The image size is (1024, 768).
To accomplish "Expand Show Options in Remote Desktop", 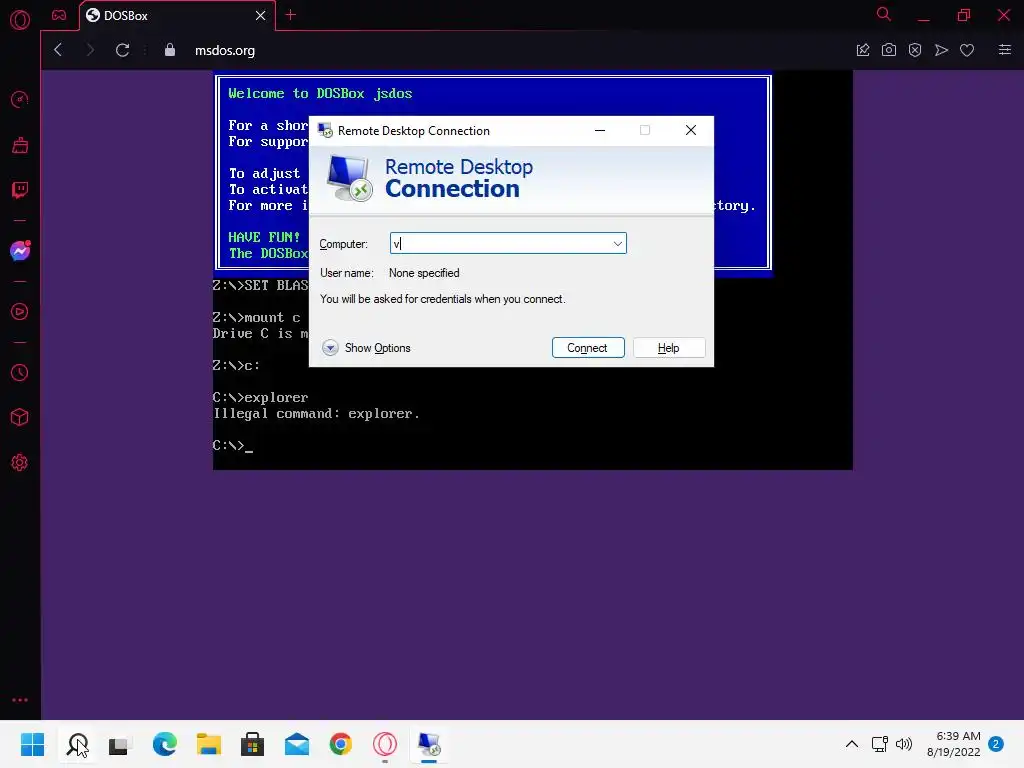I will click(x=366, y=347).
